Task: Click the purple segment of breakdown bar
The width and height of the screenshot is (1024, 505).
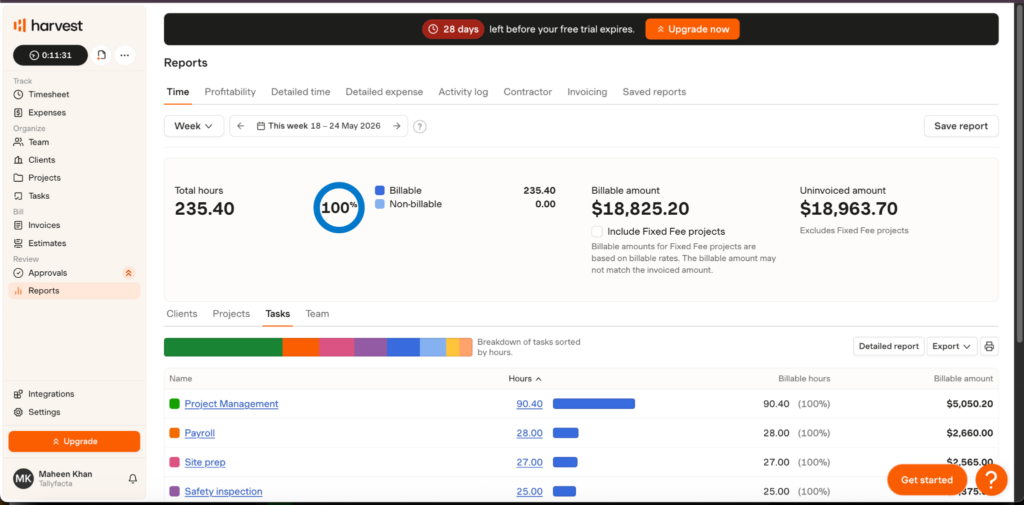Action: pos(370,347)
